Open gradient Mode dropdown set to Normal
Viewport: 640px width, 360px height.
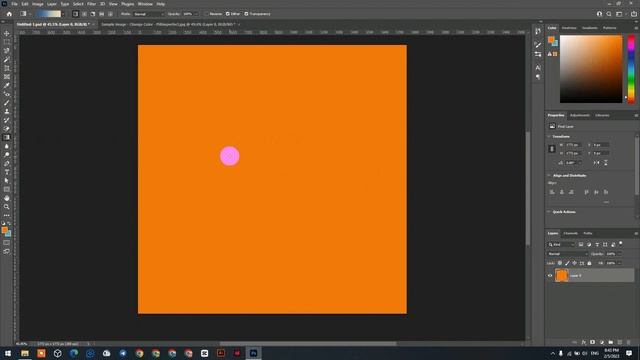(149, 14)
